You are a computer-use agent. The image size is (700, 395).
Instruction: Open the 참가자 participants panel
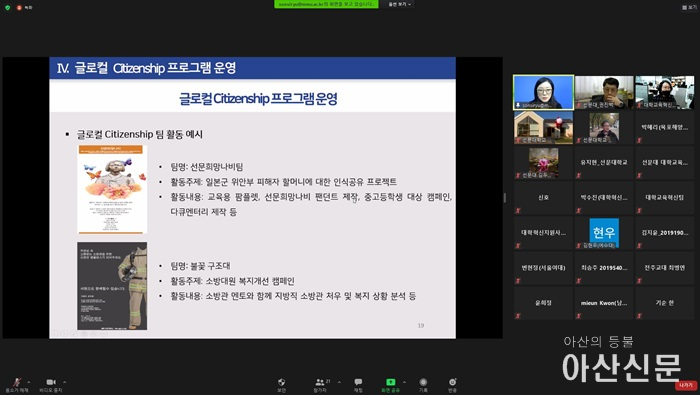[321, 385]
